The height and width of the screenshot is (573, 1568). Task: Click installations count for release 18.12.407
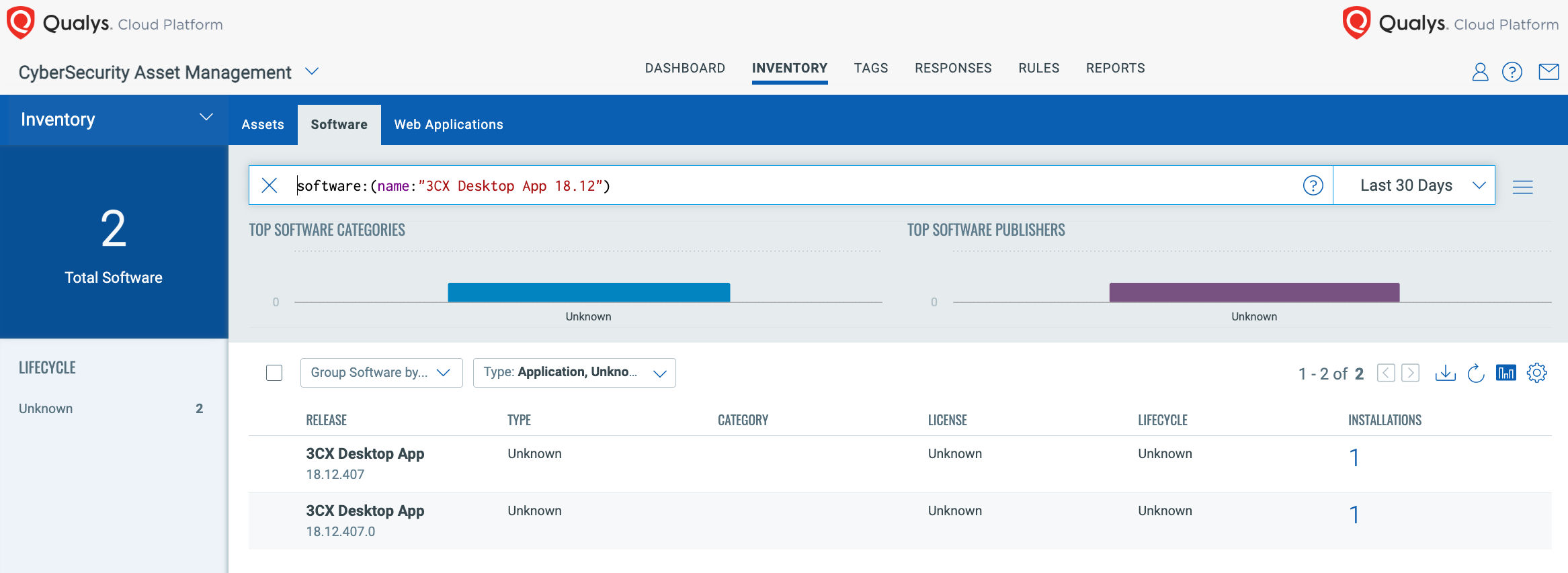1354,458
